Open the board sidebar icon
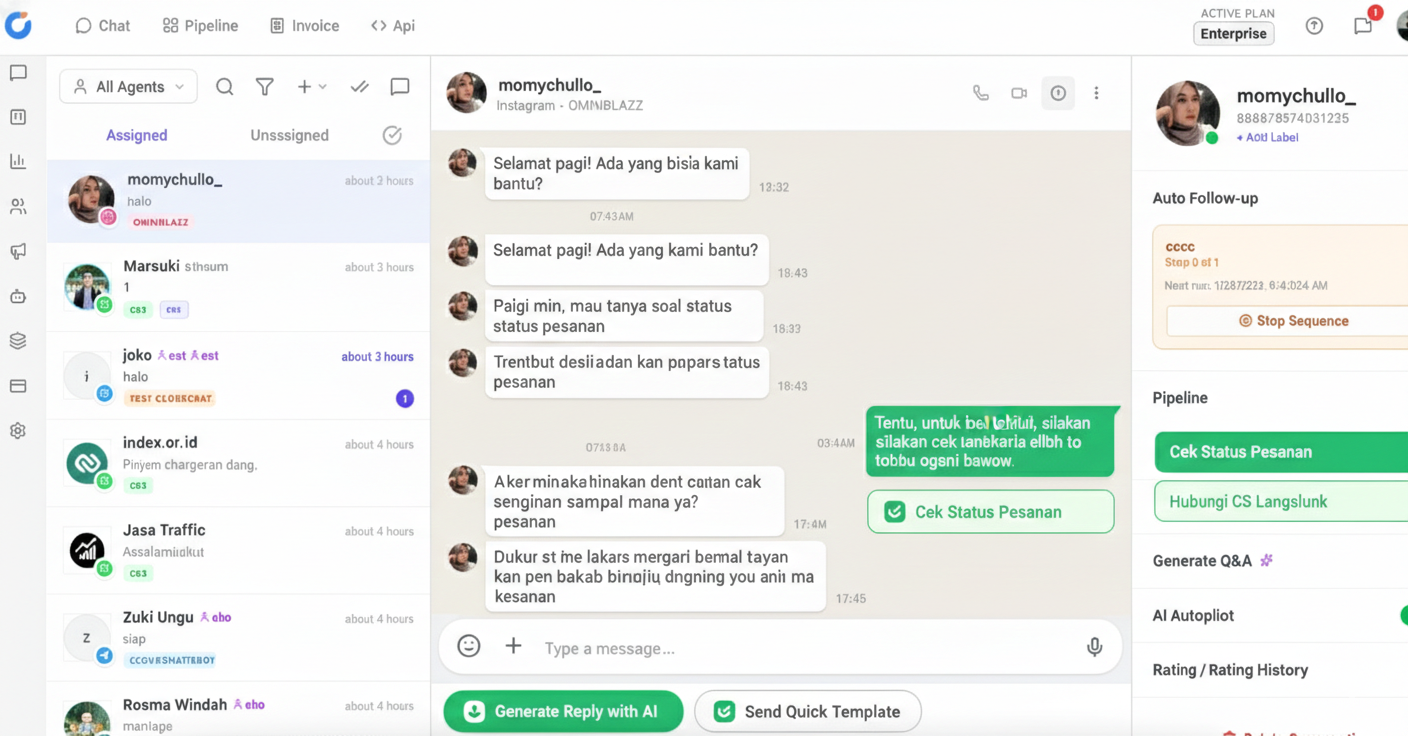This screenshot has height=736, width=1408. point(18,117)
